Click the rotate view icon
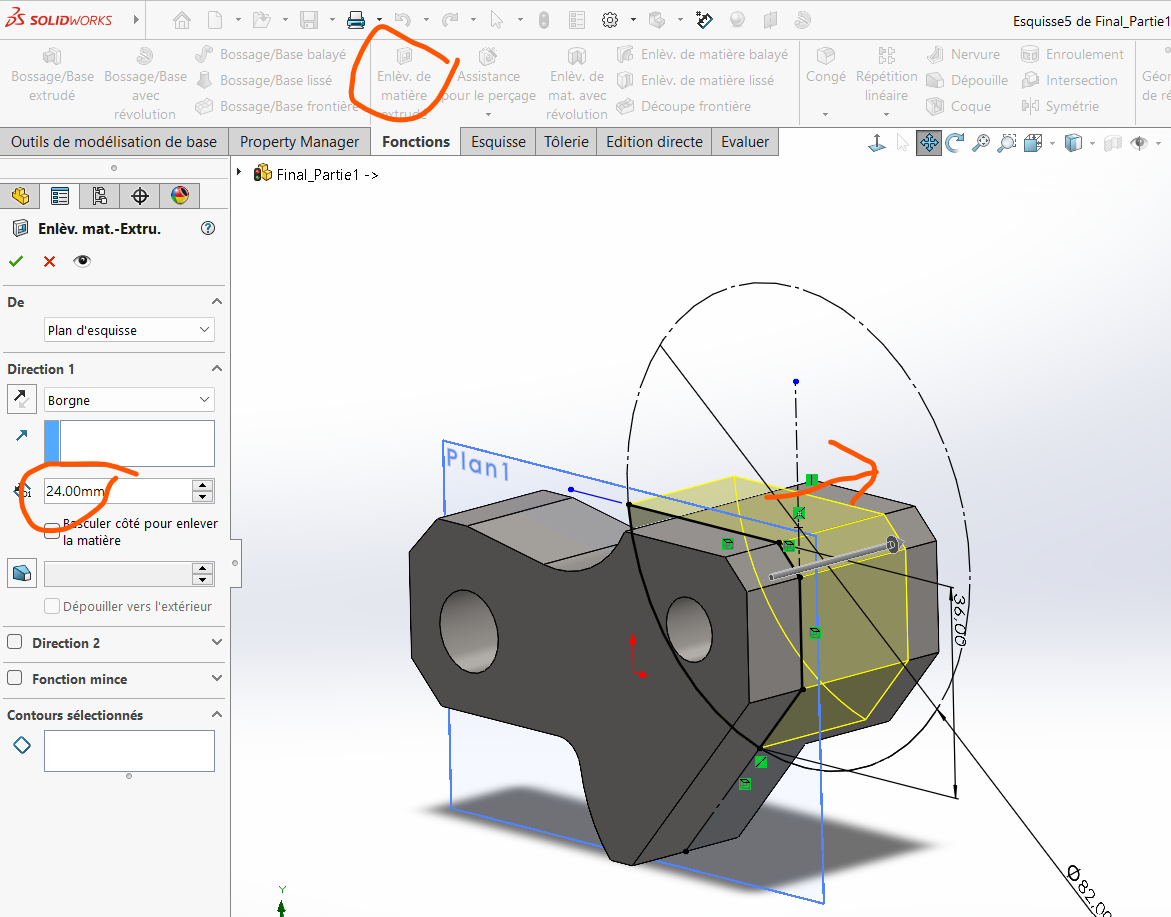The height and width of the screenshot is (917, 1171). 954,143
